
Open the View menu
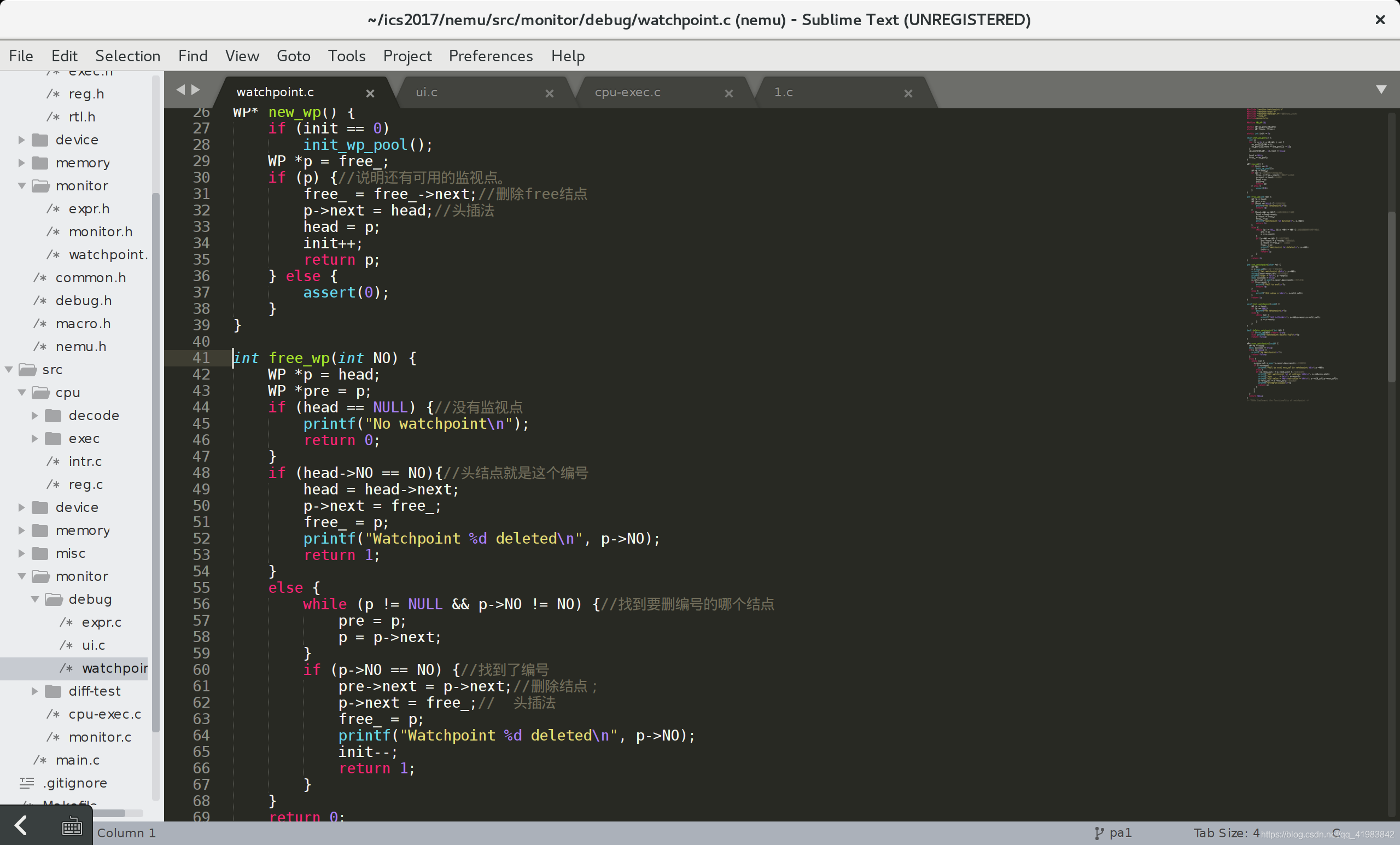(242, 56)
